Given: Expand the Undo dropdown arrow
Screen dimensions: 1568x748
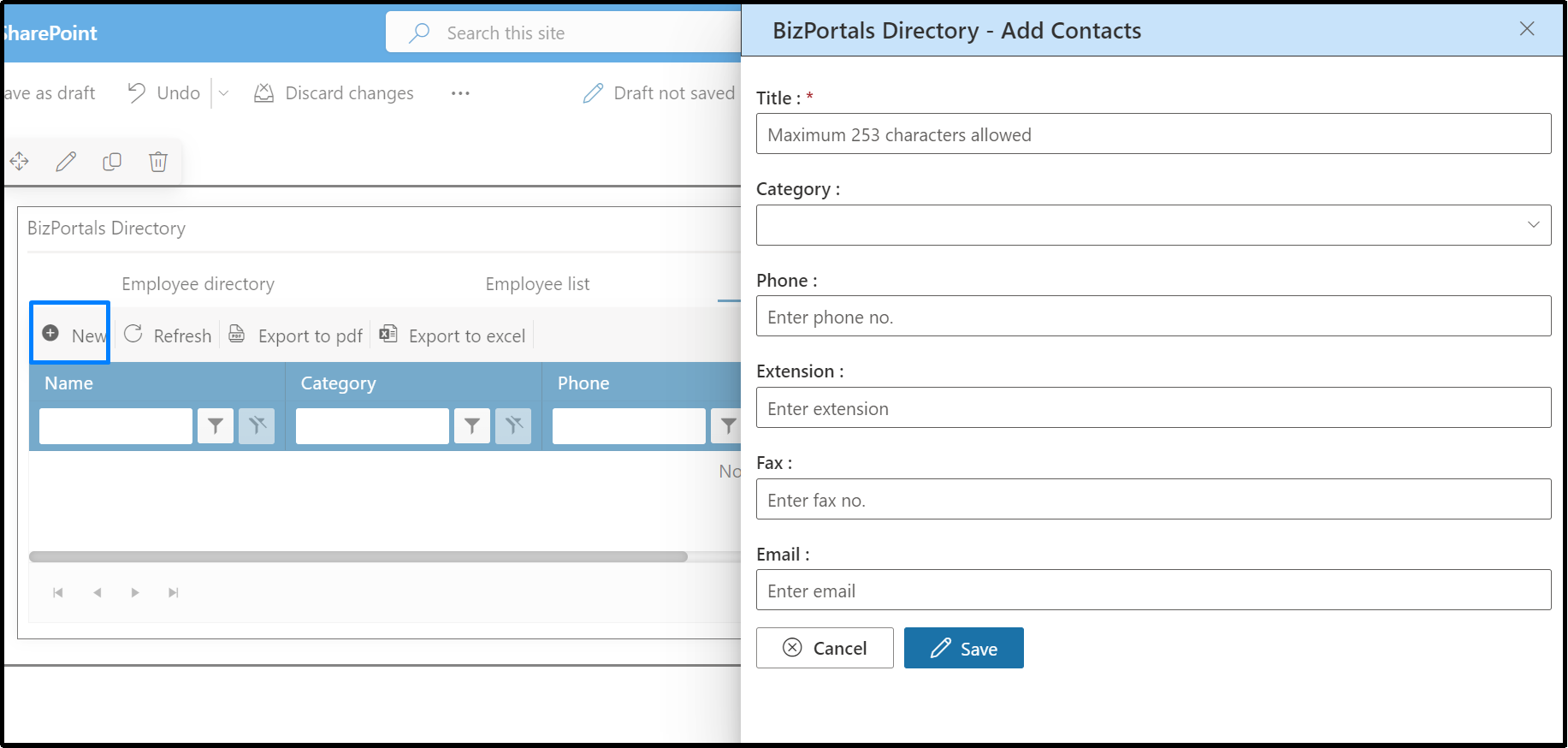Looking at the screenshot, I should (223, 93).
